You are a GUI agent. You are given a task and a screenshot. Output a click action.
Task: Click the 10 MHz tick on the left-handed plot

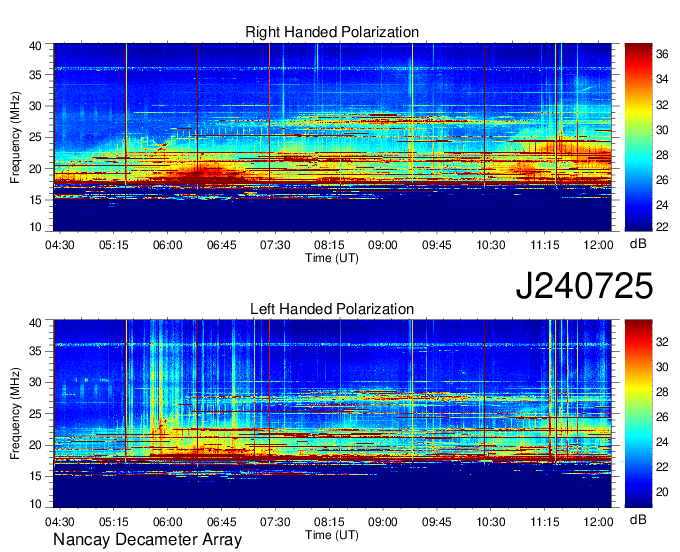point(36,504)
